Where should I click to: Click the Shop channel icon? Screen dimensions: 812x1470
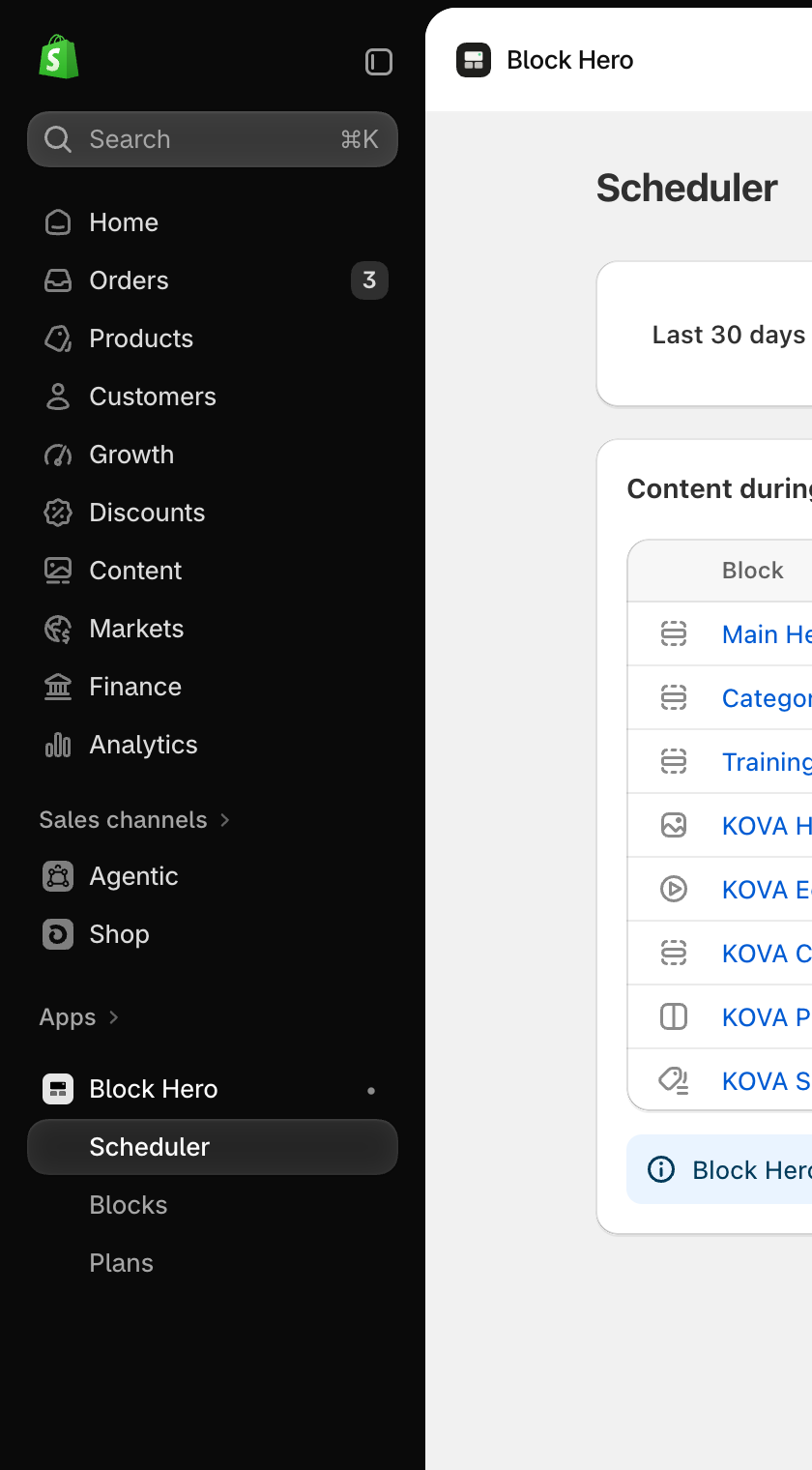pyautogui.click(x=58, y=934)
